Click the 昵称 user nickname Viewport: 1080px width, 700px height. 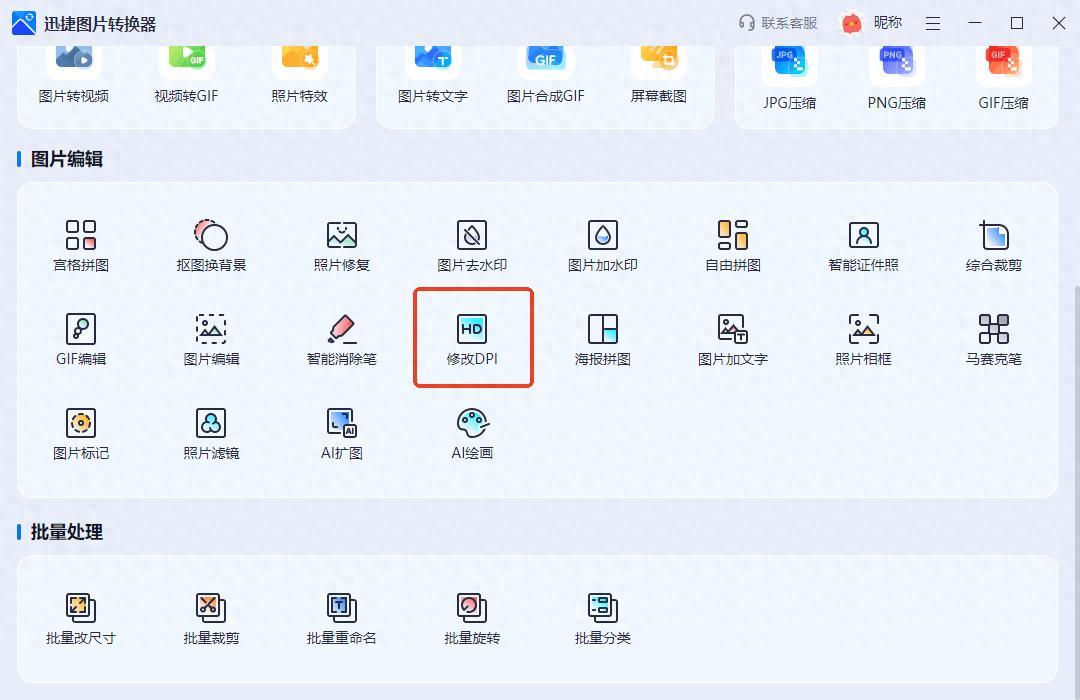coord(887,23)
